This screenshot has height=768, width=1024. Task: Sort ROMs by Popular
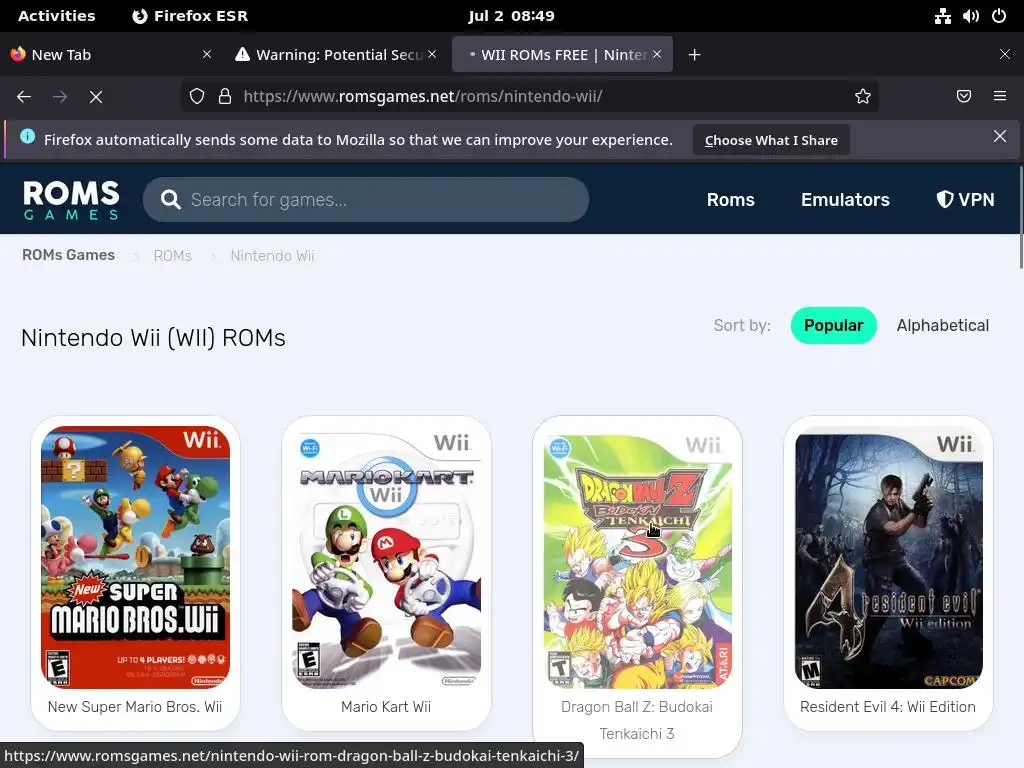coord(833,325)
